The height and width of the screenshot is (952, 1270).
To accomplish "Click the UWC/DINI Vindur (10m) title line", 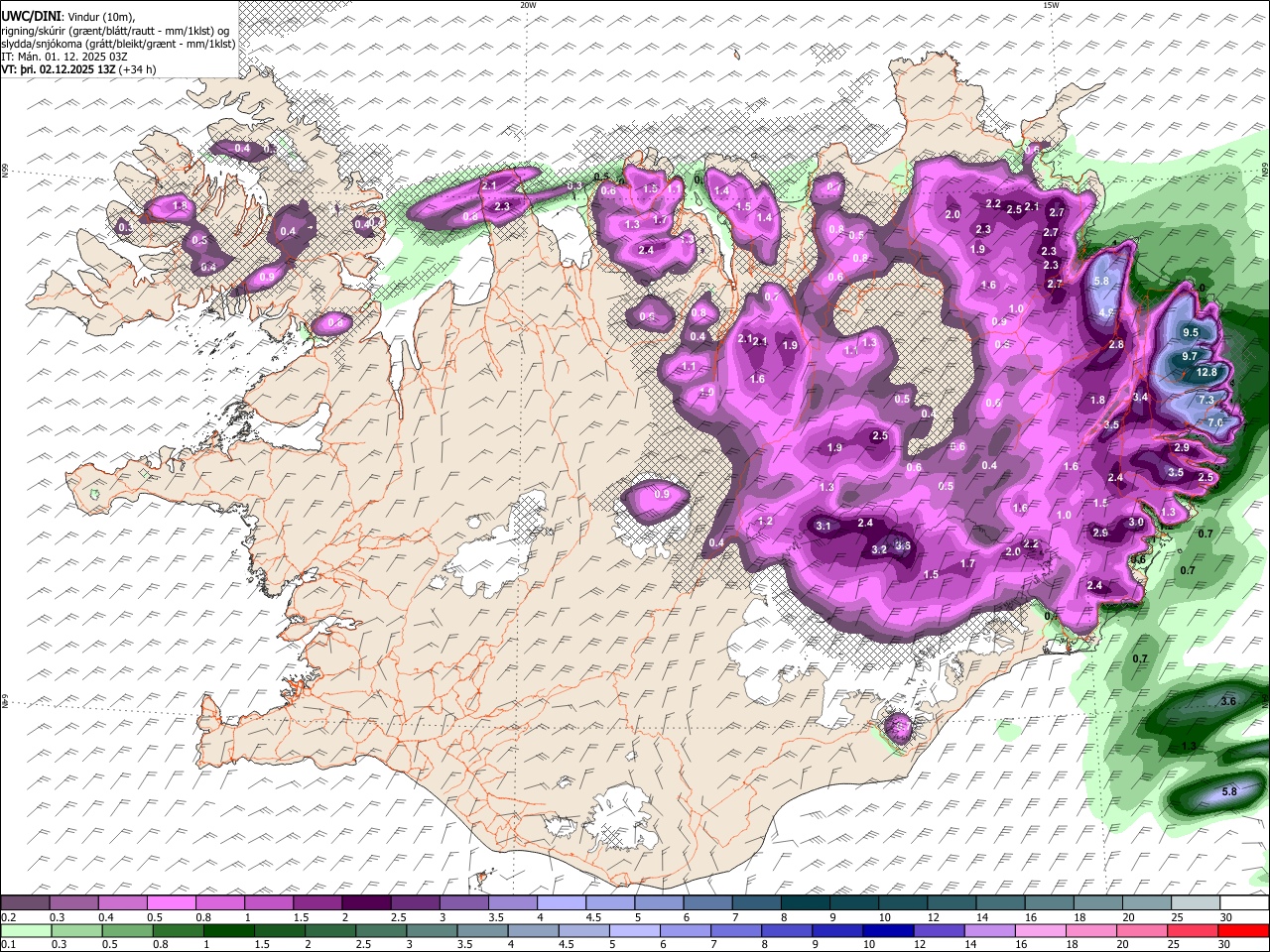I will click(x=67, y=17).
